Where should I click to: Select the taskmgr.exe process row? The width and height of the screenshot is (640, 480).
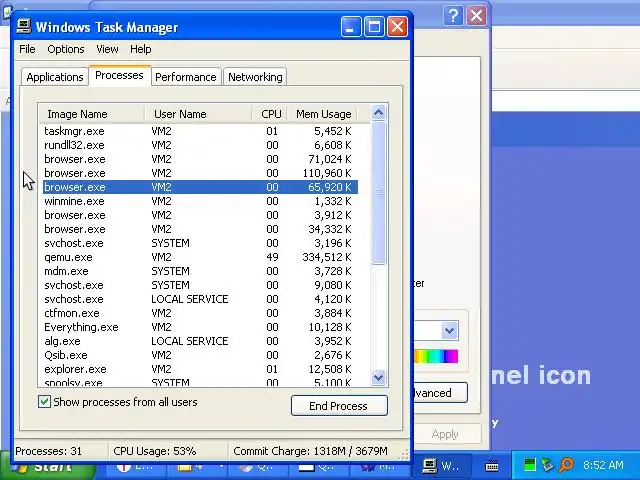200,131
